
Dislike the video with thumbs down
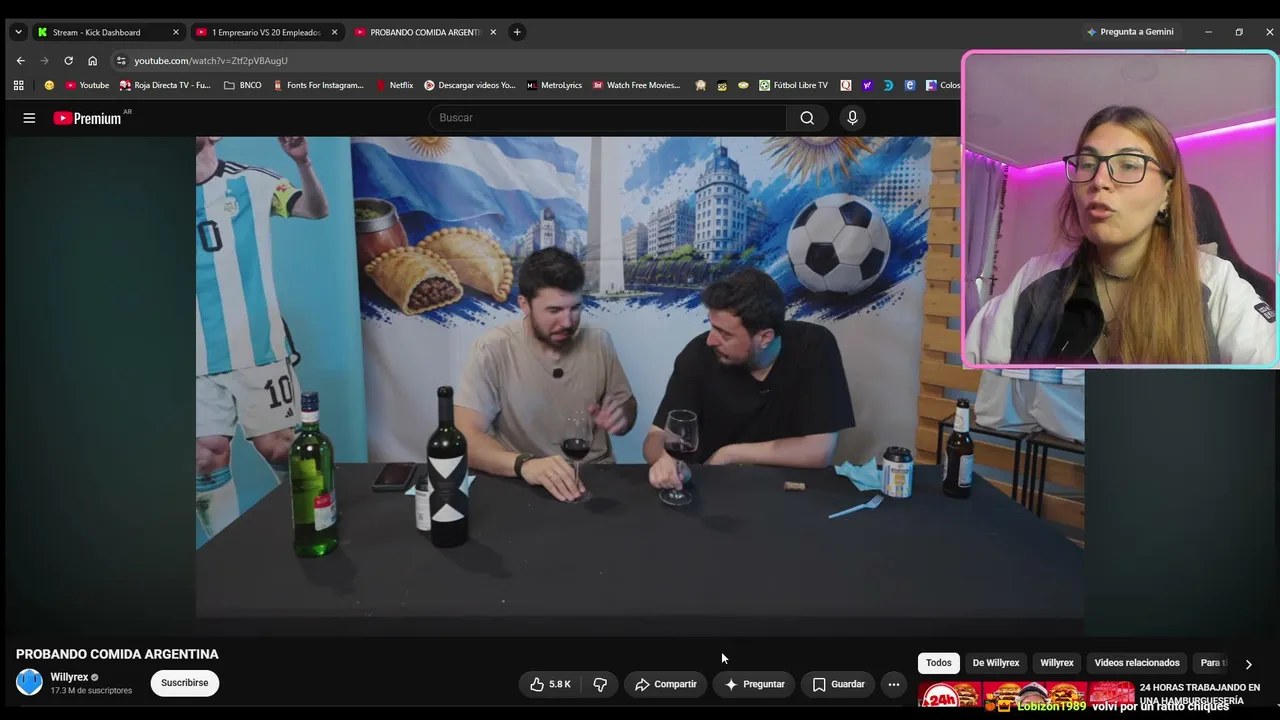pyautogui.click(x=600, y=684)
